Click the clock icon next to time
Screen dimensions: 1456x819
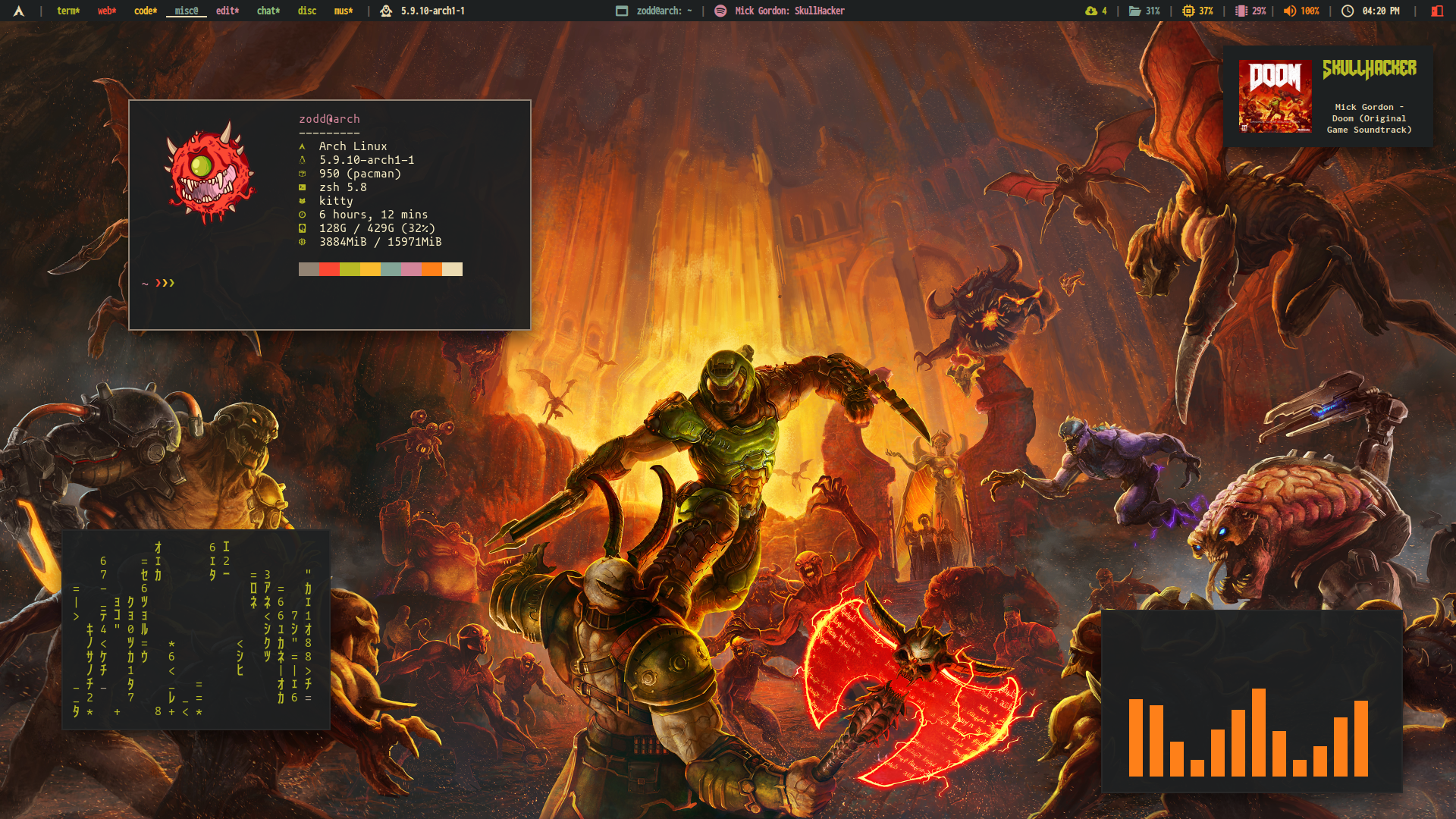click(1348, 11)
